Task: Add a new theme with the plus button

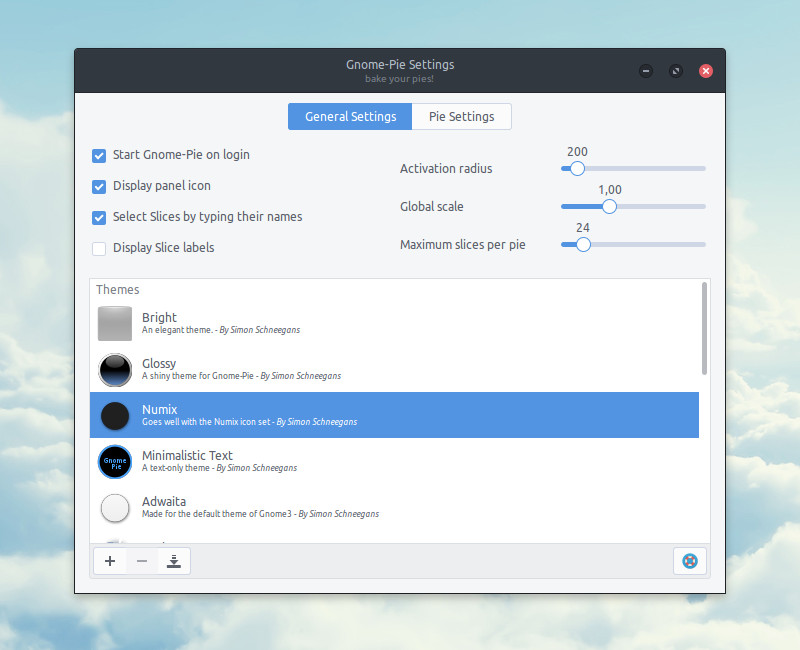Action: (x=110, y=561)
